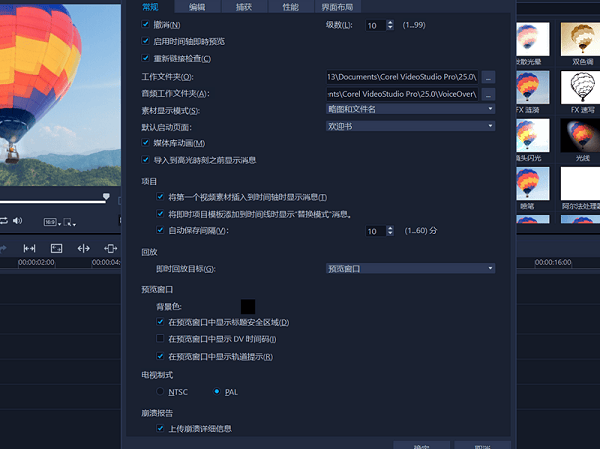Open the 默认启动页面 dropdown
The width and height of the screenshot is (600, 449).
click(410, 126)
